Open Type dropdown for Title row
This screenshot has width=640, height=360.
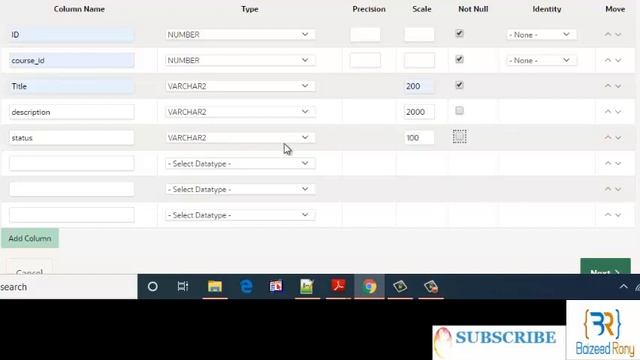click(x=240, y=86)
